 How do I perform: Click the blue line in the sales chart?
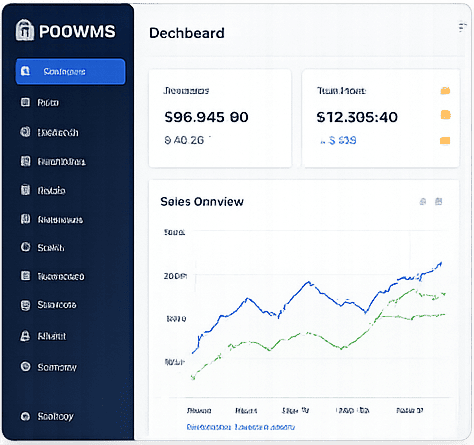[309, 283]
